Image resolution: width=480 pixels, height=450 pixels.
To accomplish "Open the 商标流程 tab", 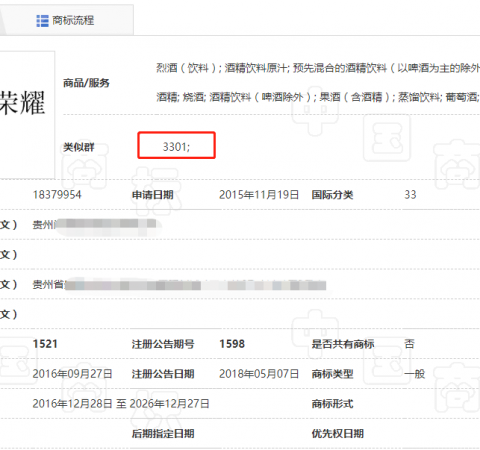I will (x=66, y=21).
